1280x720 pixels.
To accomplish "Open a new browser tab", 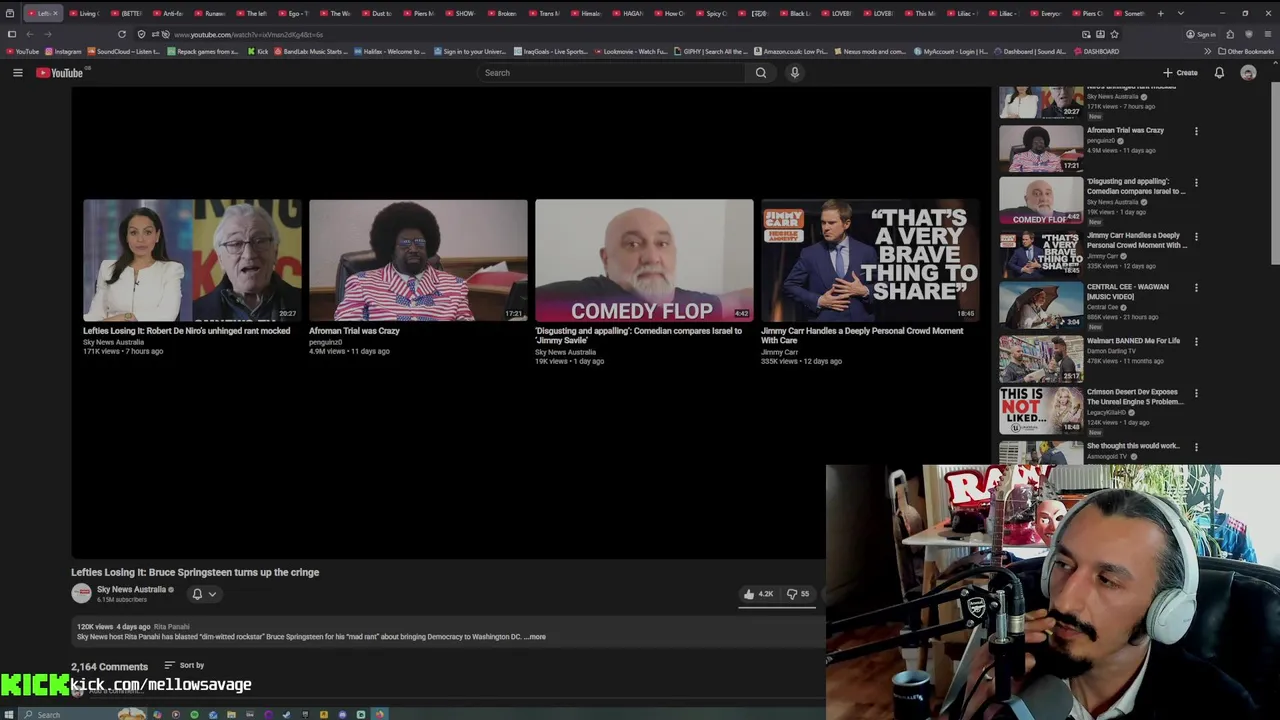I will pos(1160,13).
